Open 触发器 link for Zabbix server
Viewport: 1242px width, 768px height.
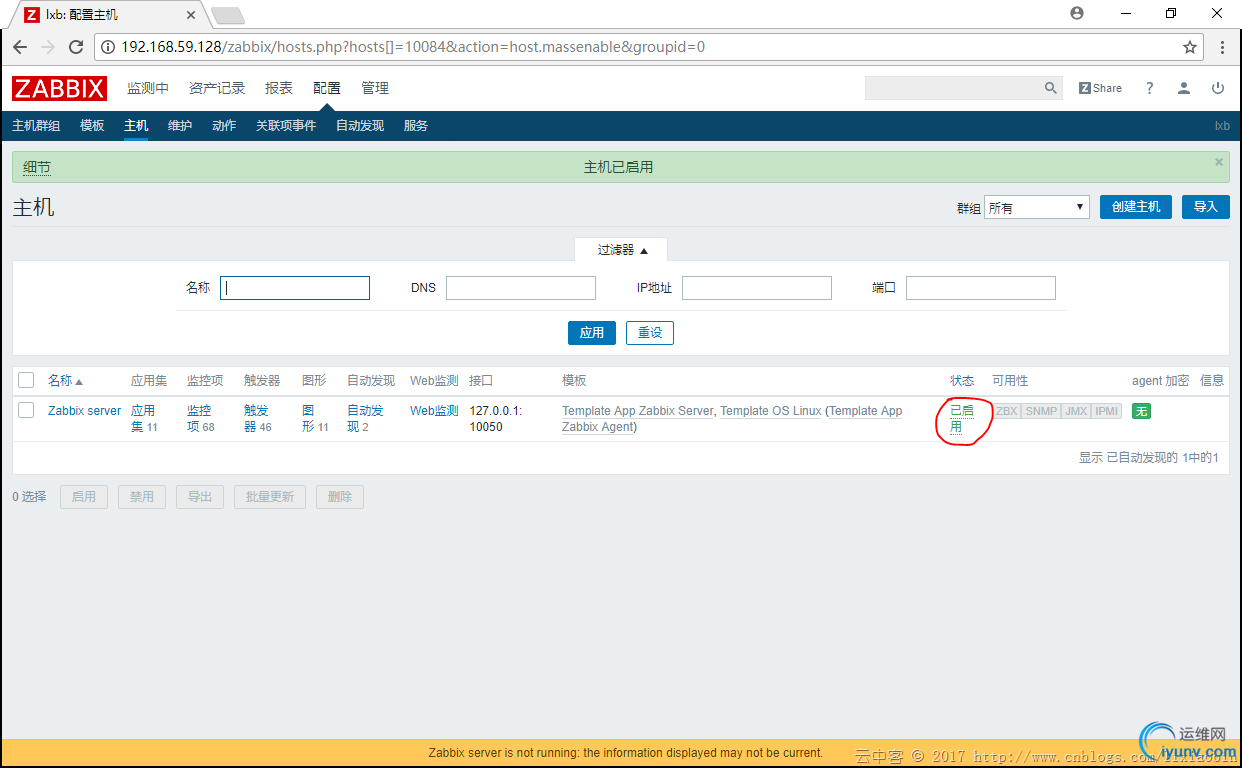257,418
